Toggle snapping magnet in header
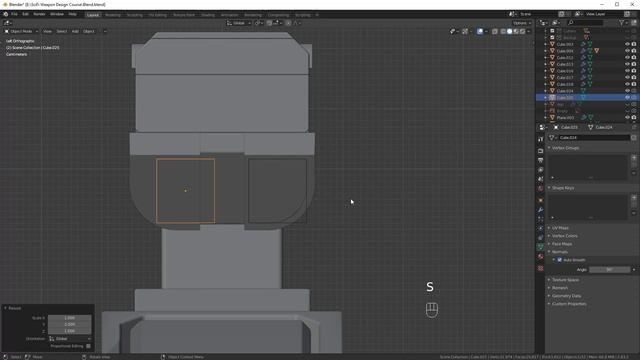640x360 pixels. 269,23
